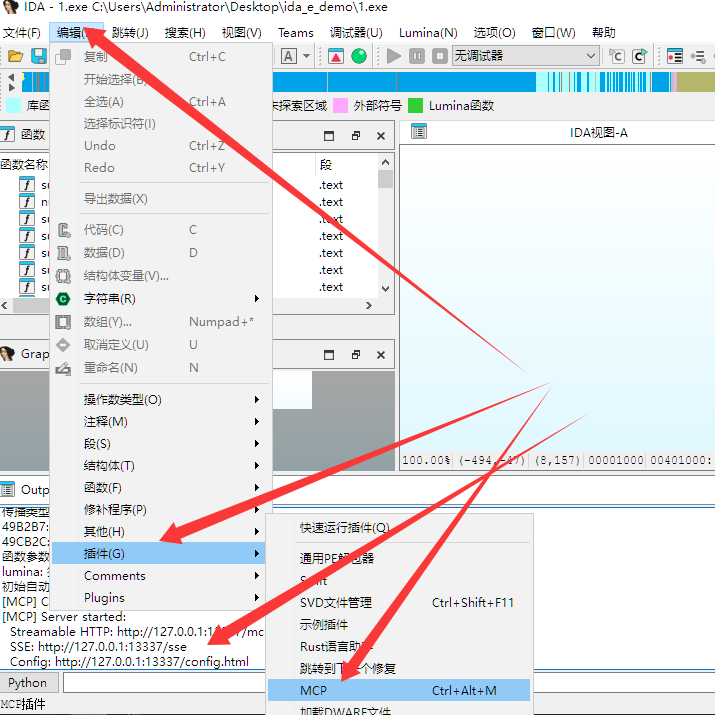The height and width of the screenshot is (715, 715).
Task: Click the text 'A' toolbar icon
Action: [288, 56]
